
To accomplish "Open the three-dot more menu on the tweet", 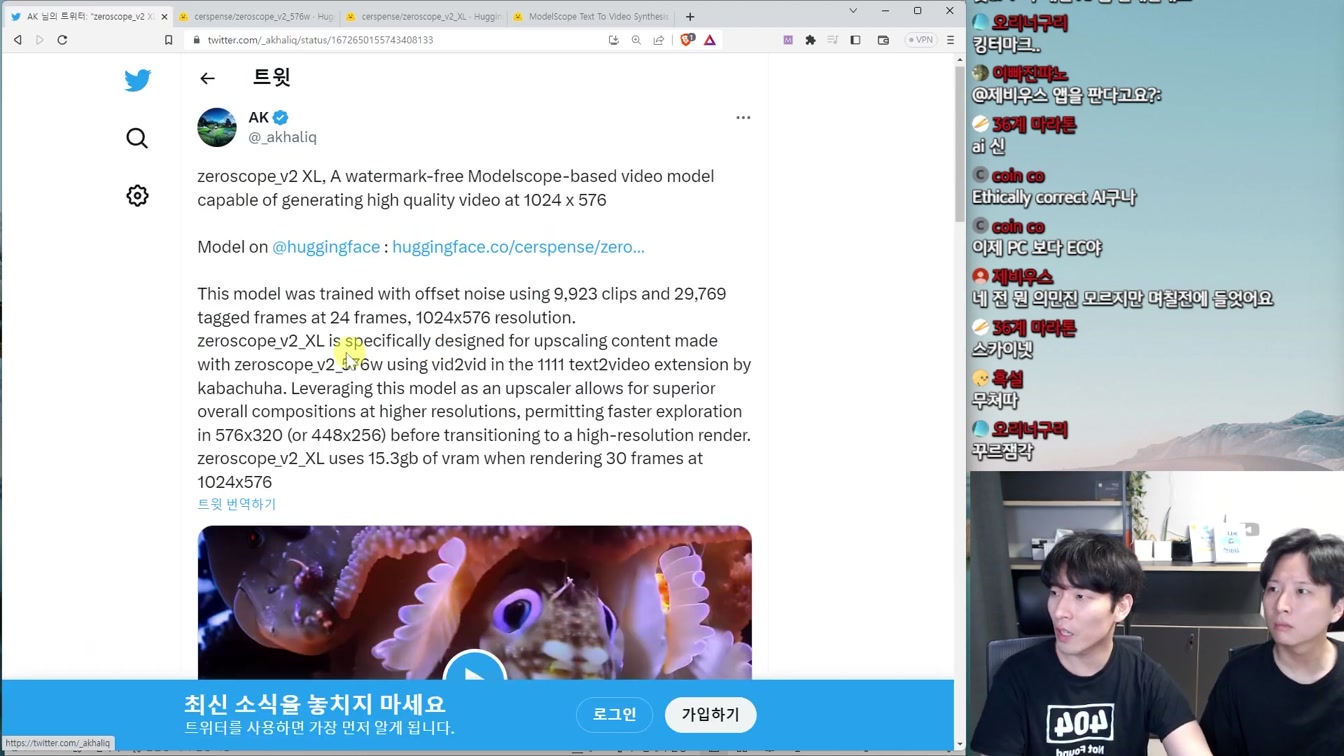I will tap(743, 118).
